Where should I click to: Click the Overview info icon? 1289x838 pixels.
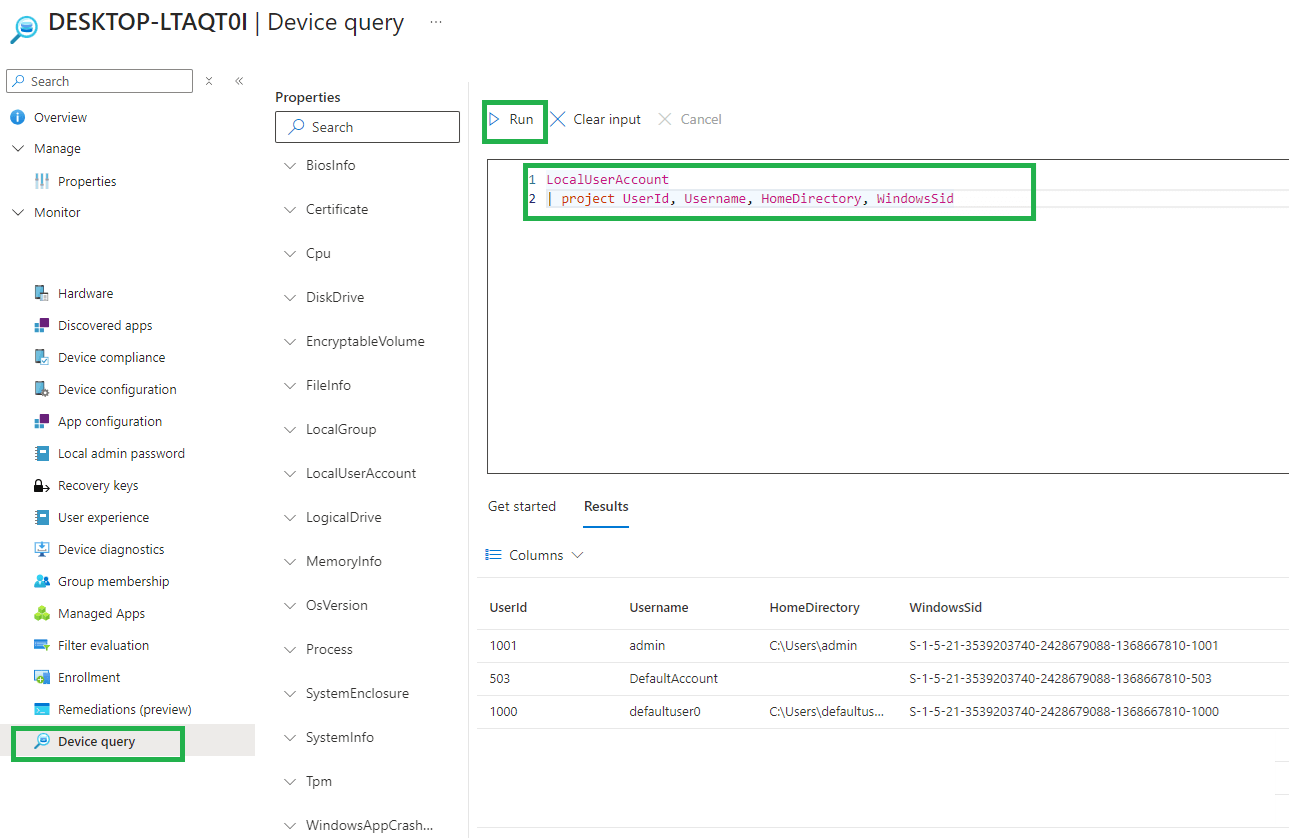click(17, 117)
